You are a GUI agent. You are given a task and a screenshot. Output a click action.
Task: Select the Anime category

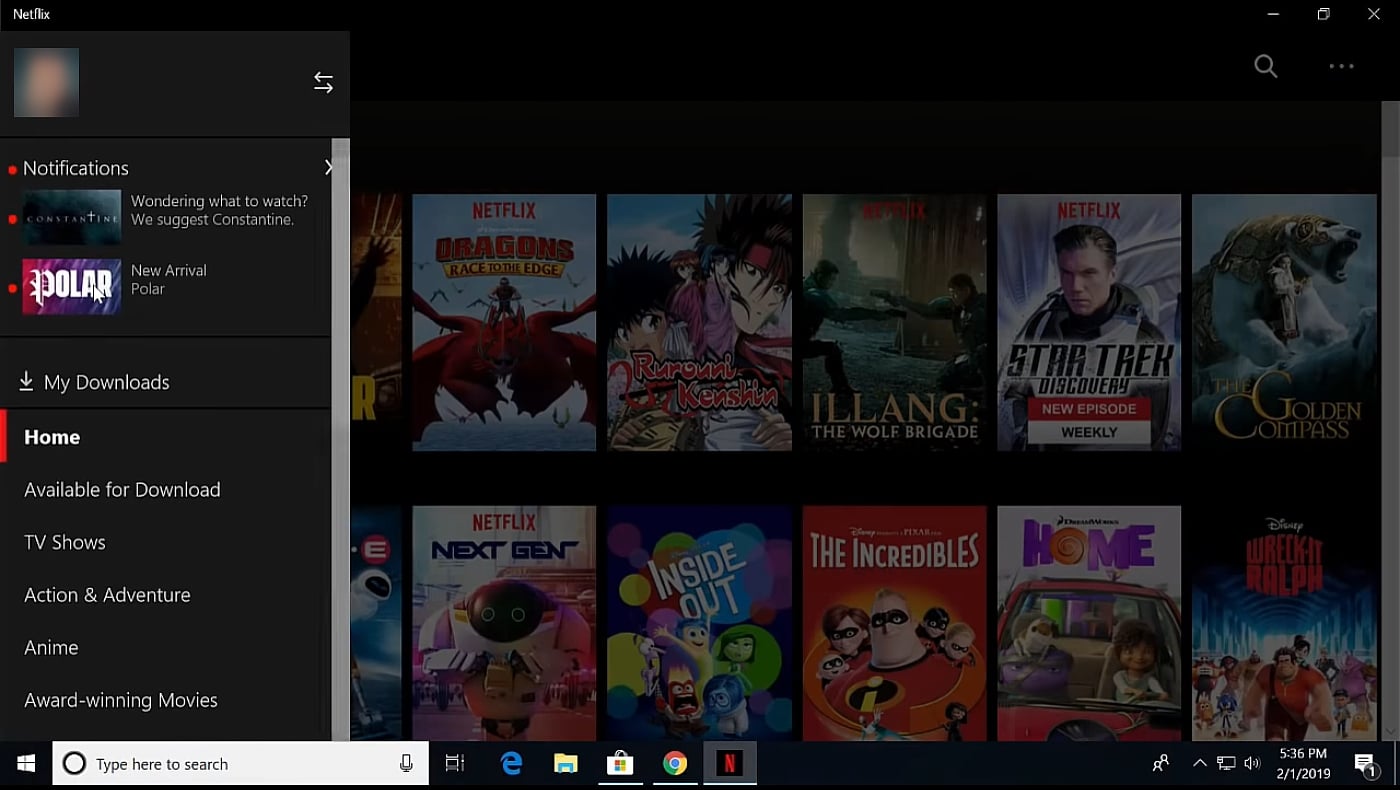pyautogui.click(x=51, y=647)
